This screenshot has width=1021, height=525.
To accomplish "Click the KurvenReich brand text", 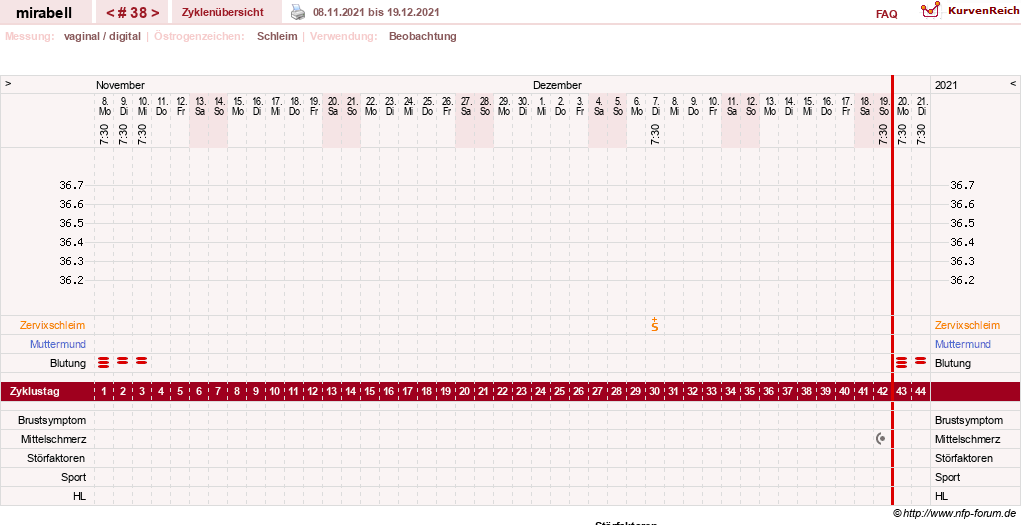I will (983, 10).
